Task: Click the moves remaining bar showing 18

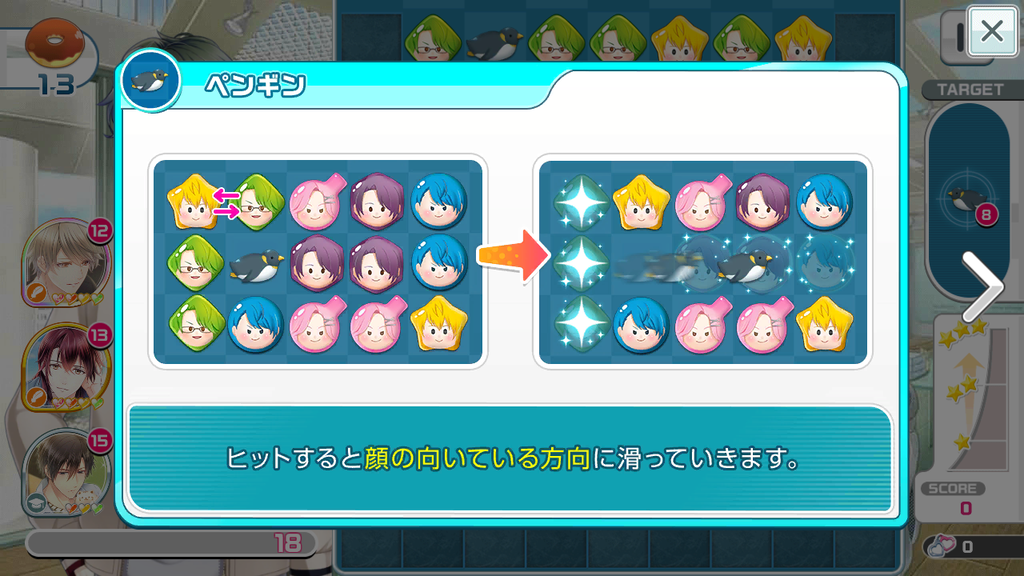Action: pyautogui.click(x=171, y=543)
